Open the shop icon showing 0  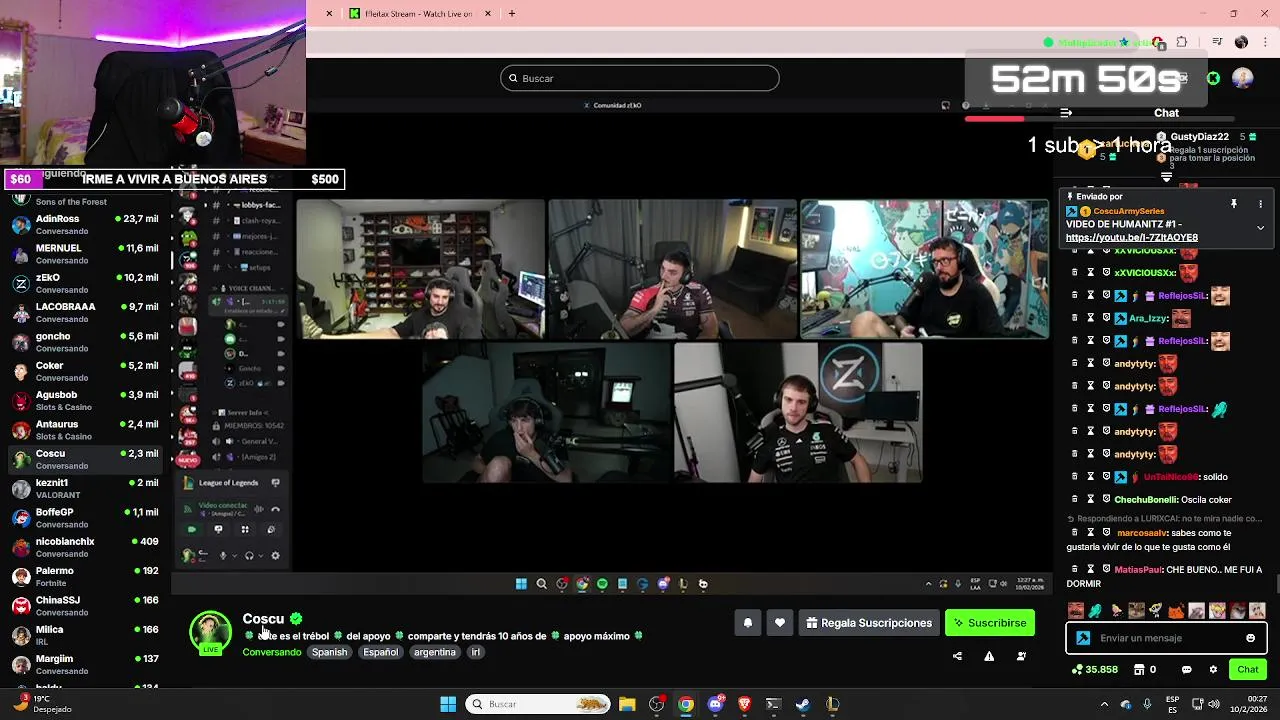(1146, 669)
